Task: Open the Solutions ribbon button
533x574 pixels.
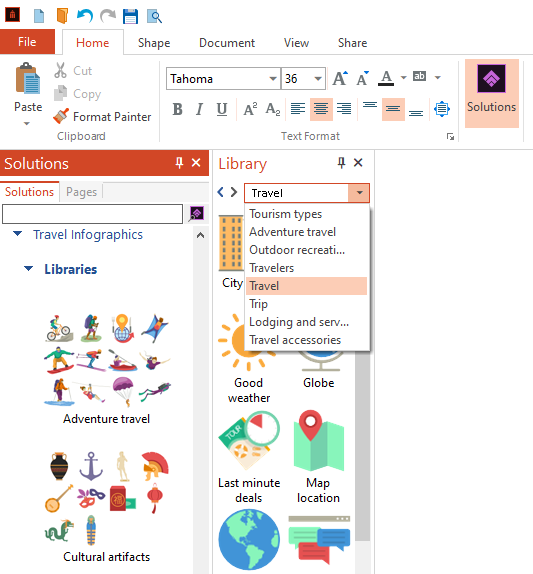Action: tap(492, 93)
